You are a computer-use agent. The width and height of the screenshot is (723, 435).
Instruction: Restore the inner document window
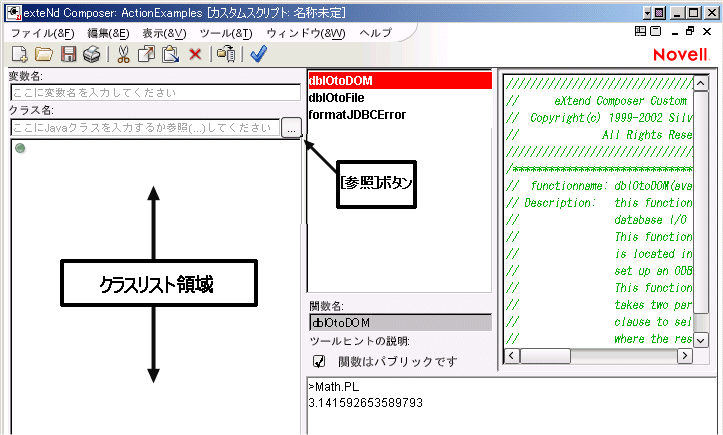click(690, 31)
